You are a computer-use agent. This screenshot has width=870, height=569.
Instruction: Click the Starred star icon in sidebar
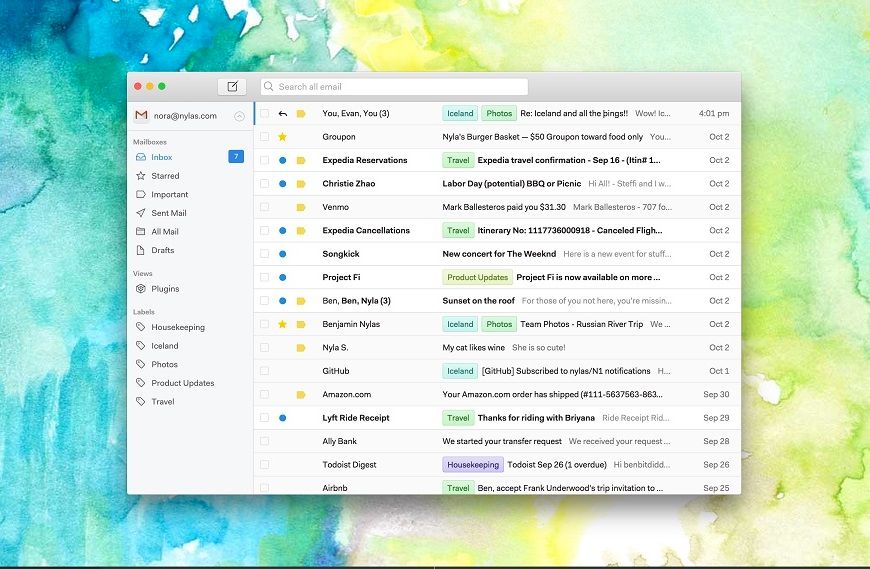coord(141,176)
